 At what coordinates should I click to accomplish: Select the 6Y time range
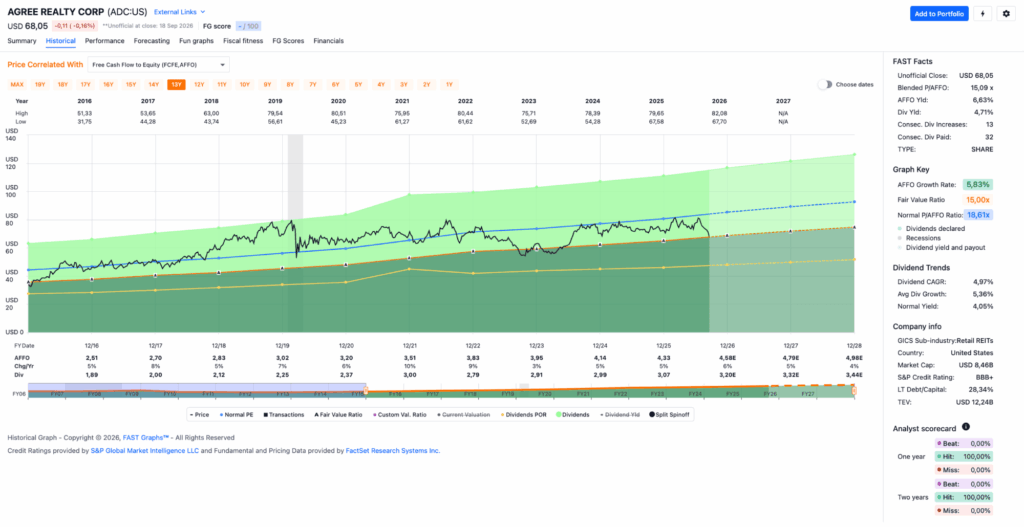336,84
